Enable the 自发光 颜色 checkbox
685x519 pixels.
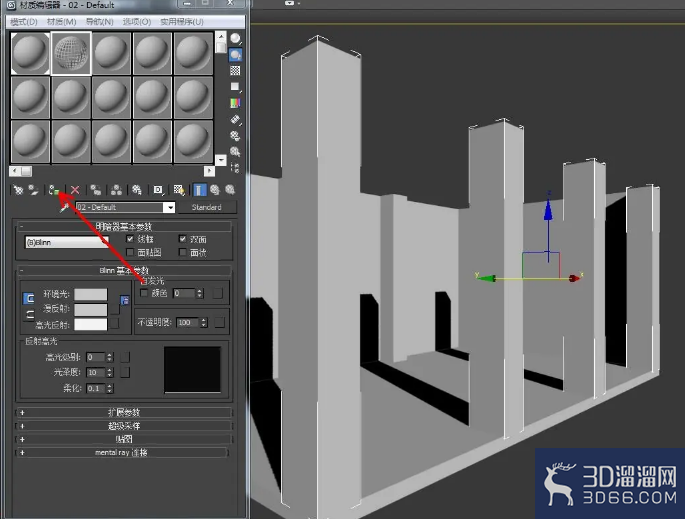[x=144, y=293]
